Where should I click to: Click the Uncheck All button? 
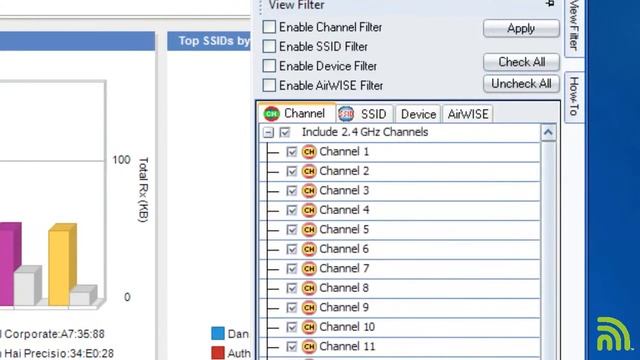[x=521, y=84]
